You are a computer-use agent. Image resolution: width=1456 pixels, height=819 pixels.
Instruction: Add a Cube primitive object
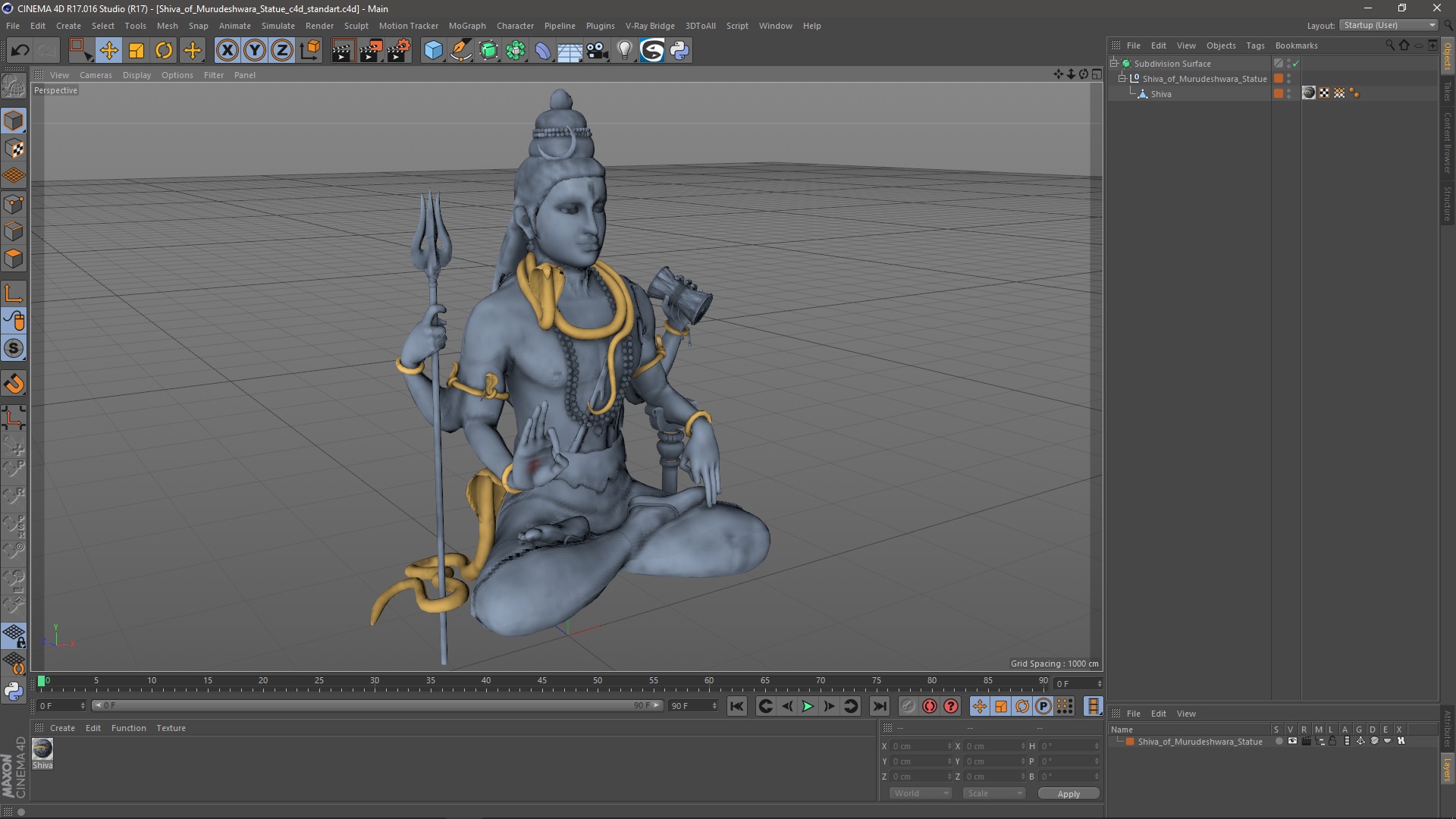pos(433,50)
